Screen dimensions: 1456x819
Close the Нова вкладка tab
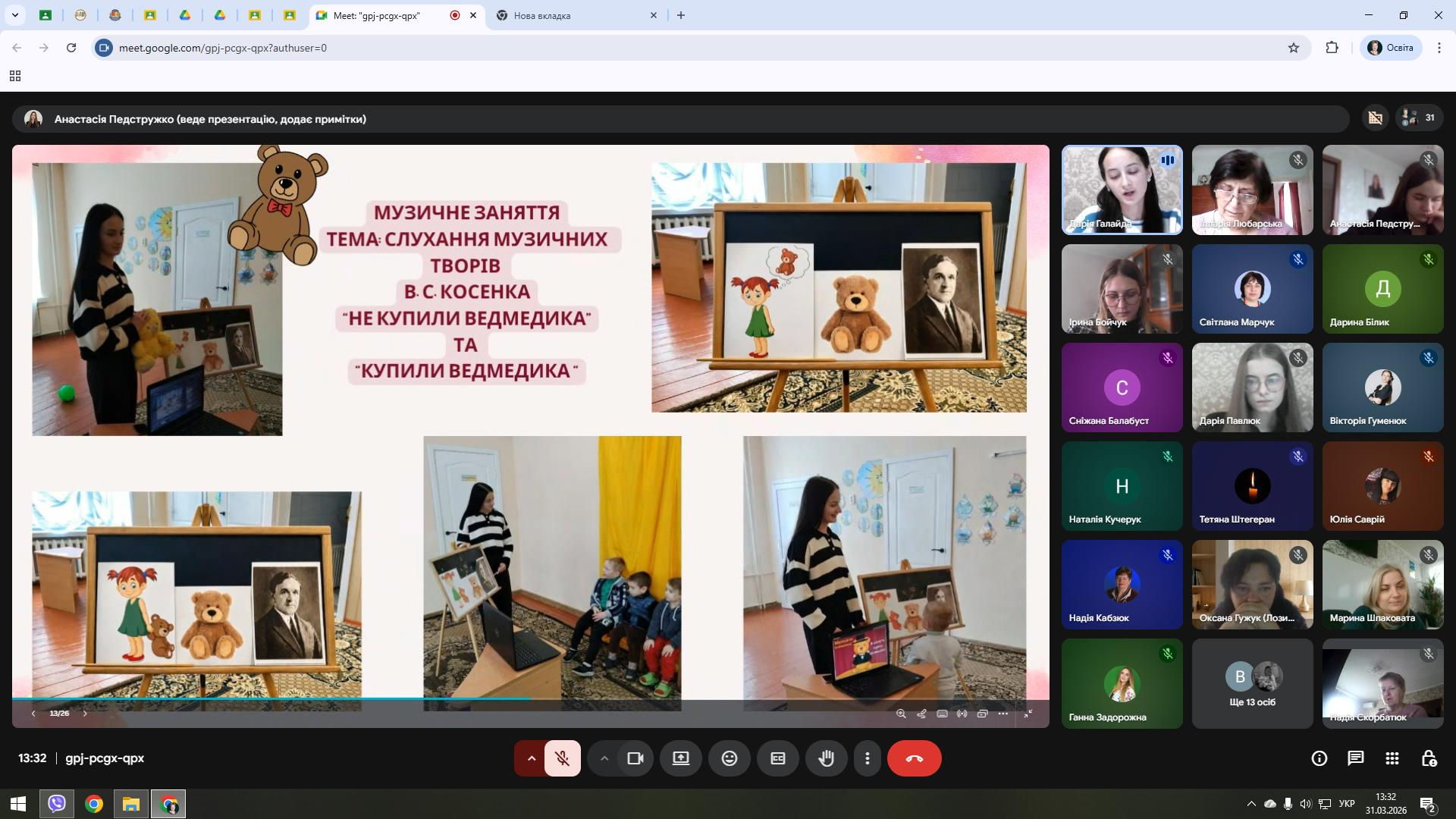654,15
